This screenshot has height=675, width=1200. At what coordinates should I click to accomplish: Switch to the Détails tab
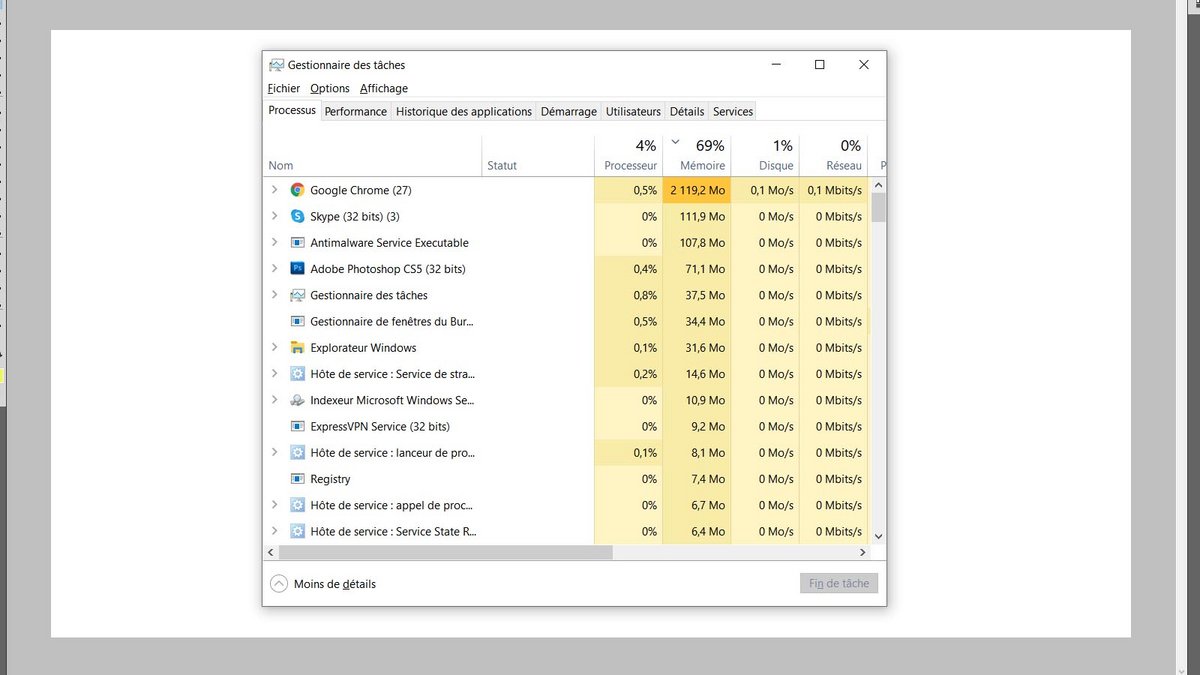687,112
